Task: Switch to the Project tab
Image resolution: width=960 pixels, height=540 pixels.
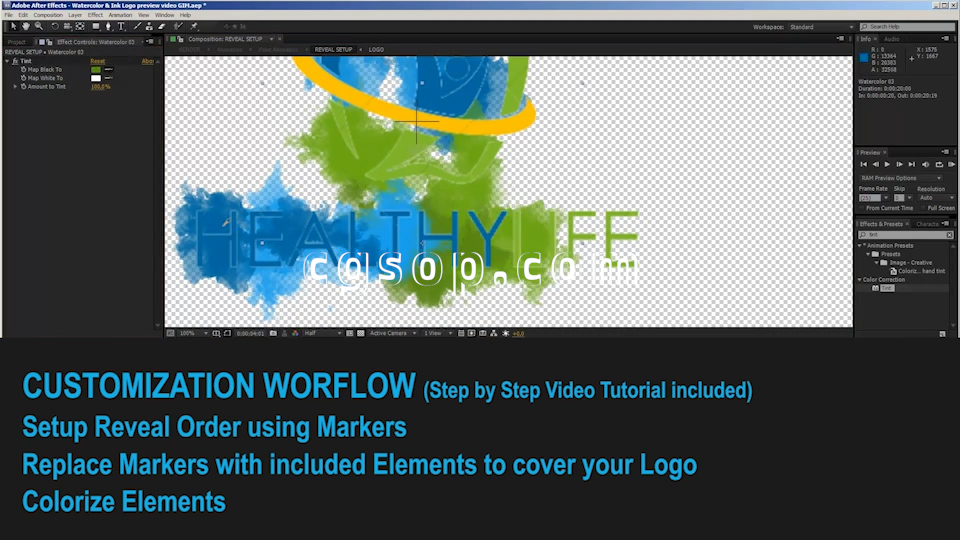Action: point(17,42)
